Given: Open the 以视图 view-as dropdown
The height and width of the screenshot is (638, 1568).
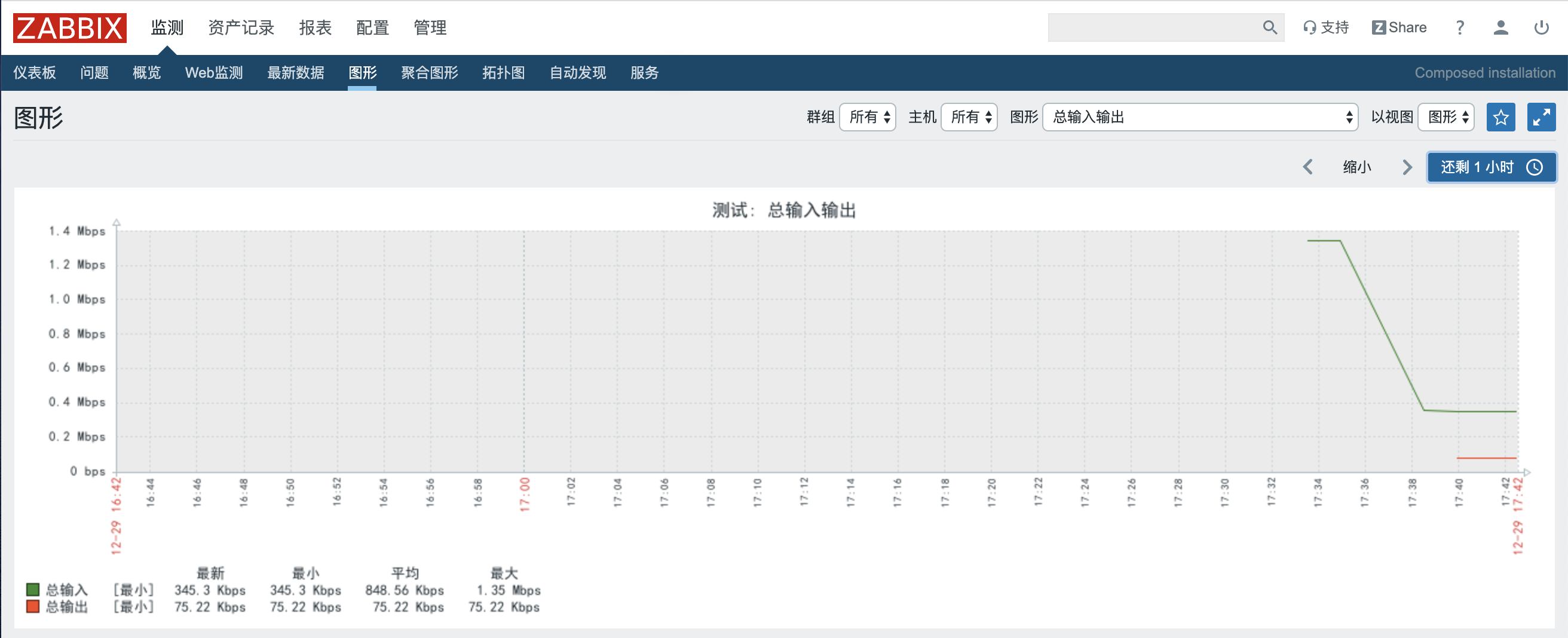Looking at the screenshot, I should pos(1446,117).
